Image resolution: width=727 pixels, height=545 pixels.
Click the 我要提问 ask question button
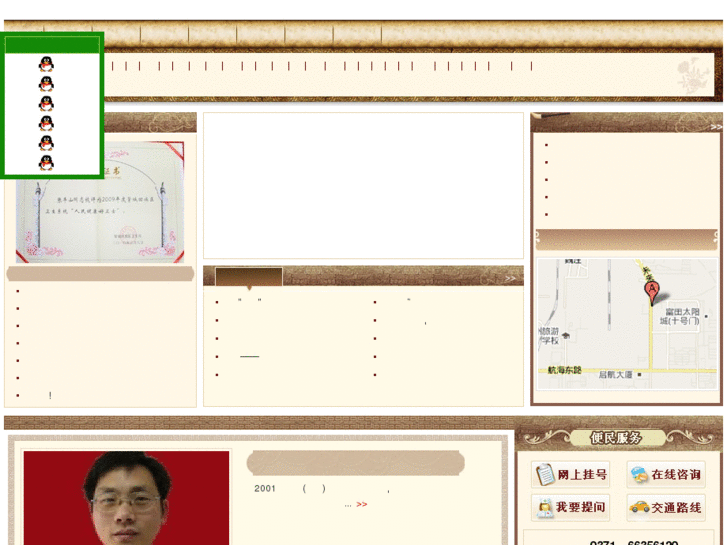(570, 507)
